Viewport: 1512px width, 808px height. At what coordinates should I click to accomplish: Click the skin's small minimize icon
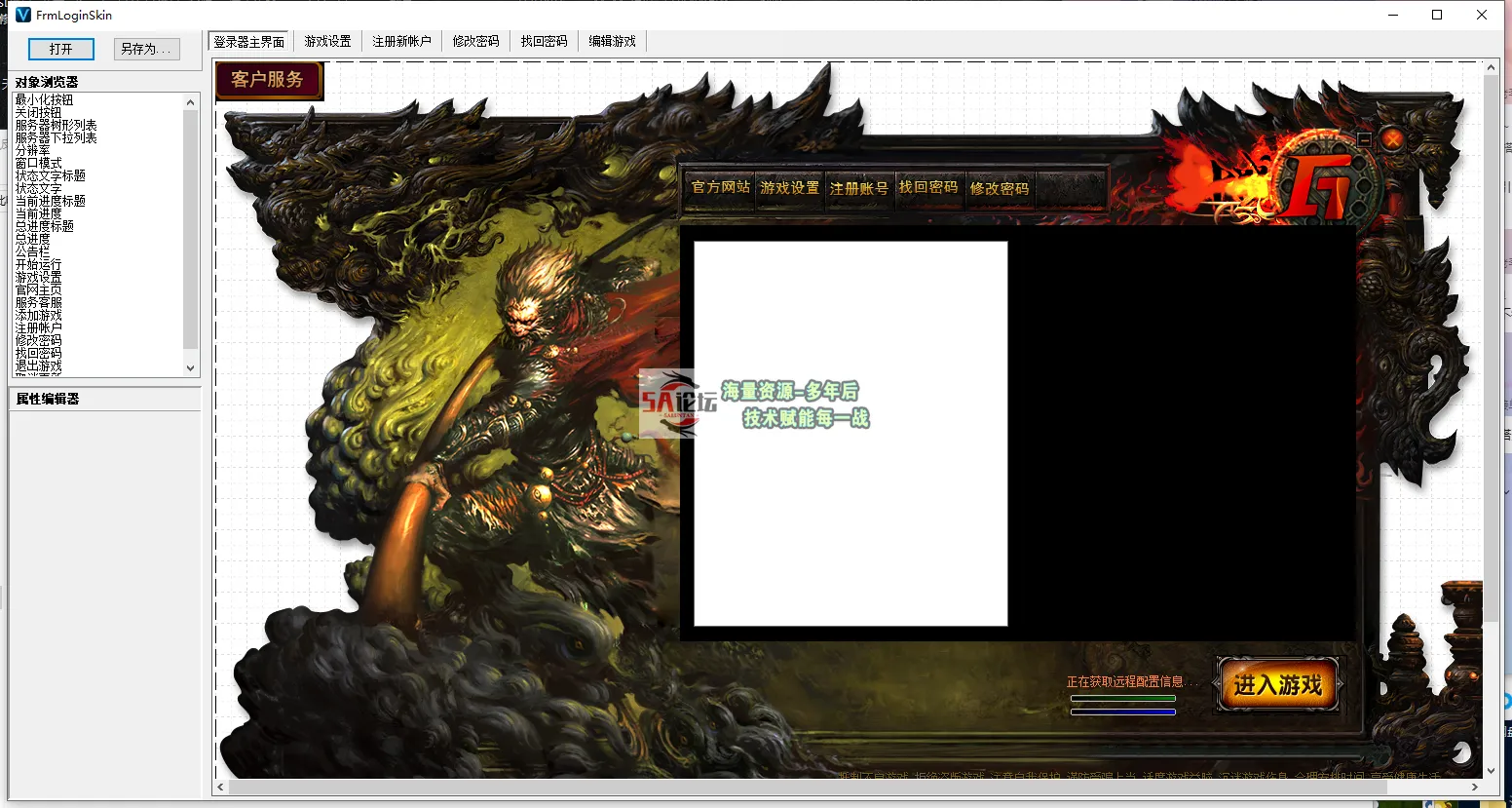1364,139
